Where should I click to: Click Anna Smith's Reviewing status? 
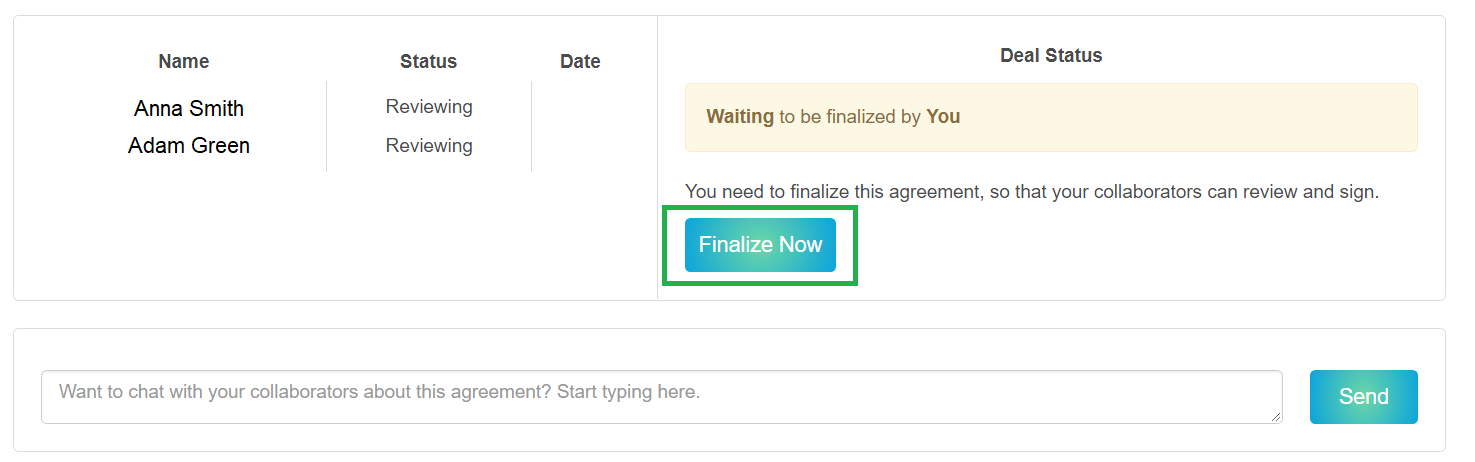pos(429,107)
